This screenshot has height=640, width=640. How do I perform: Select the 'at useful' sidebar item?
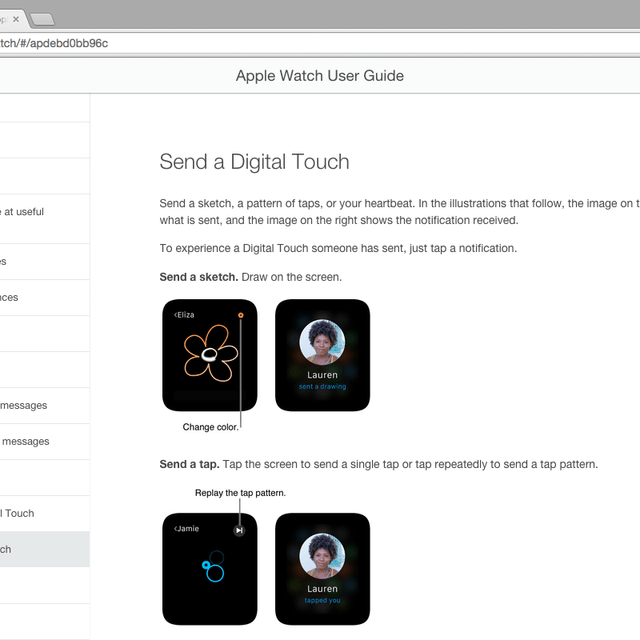click(45, 219)
